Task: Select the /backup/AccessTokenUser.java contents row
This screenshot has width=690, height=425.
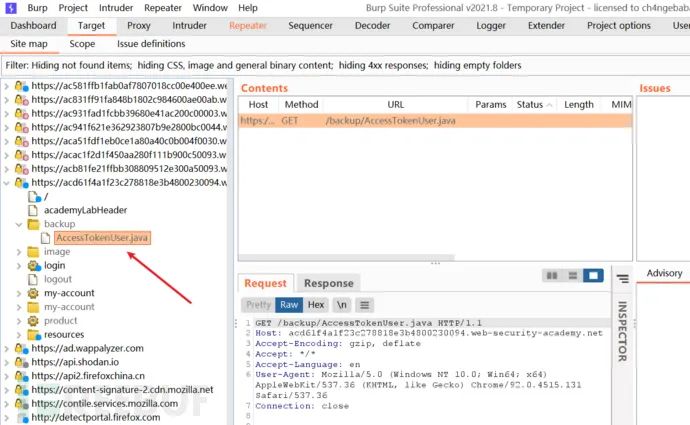Action: pos(435,121)
